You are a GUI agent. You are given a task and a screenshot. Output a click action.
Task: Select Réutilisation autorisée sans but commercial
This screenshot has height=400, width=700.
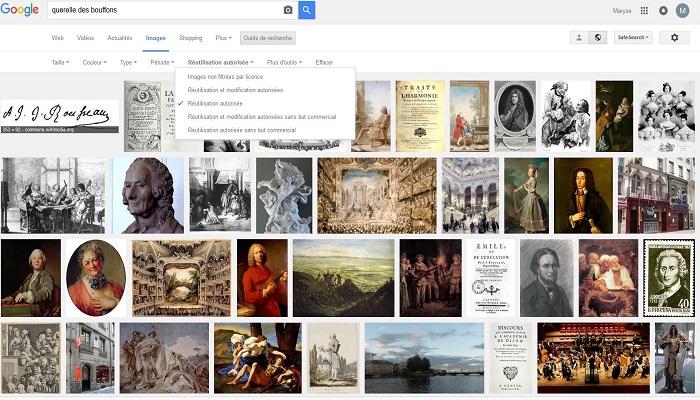point(241,130)
